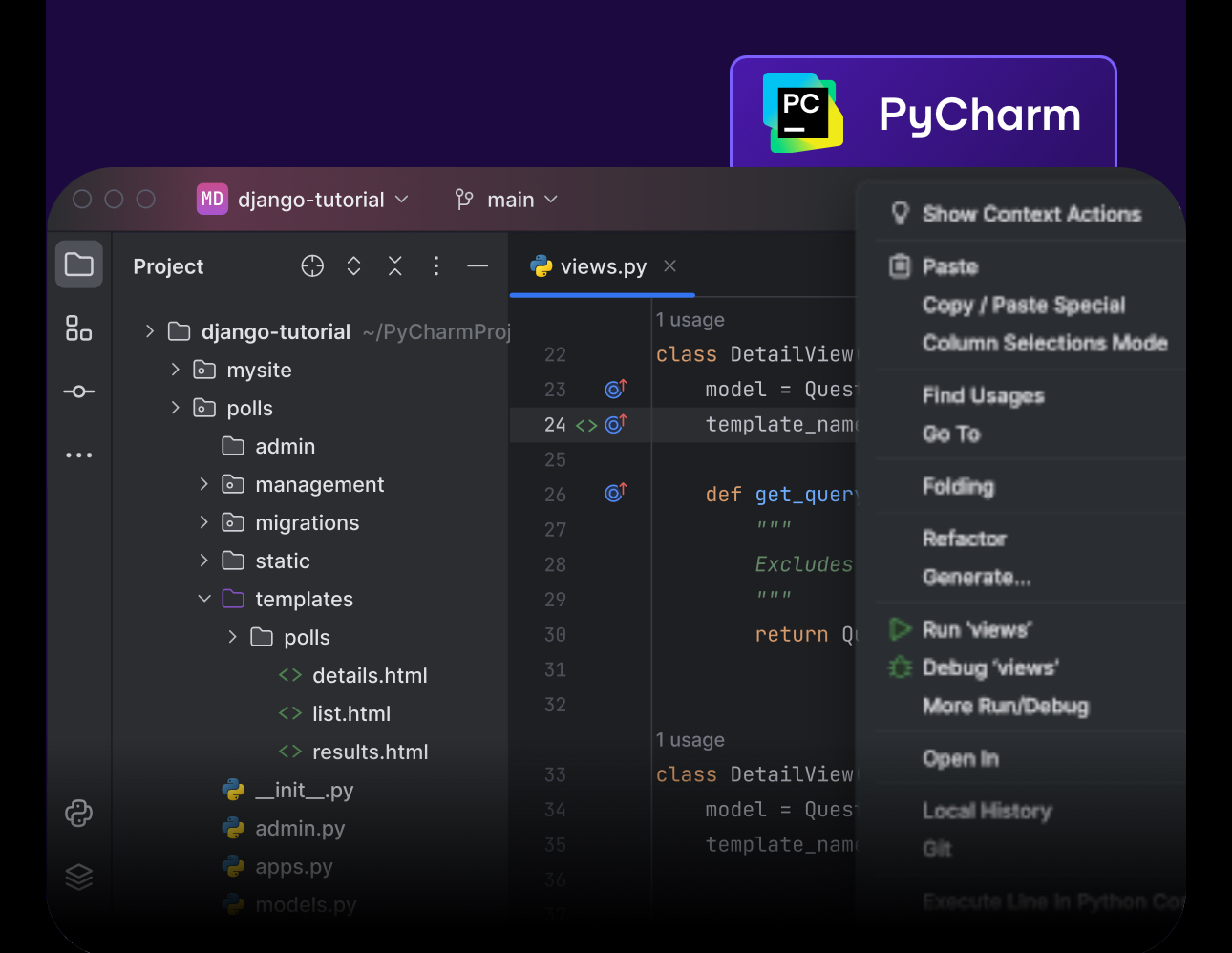Close the views.py tab
Screen dimensions: 1232x953
669,265
